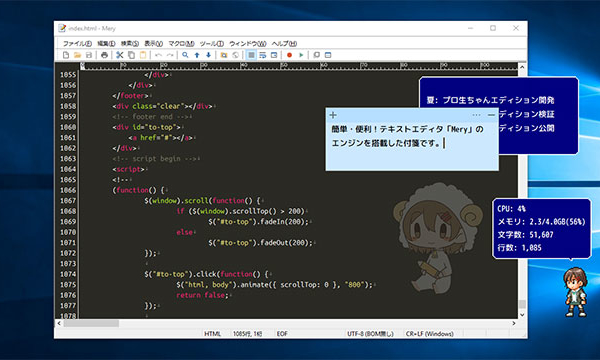Add a new sticky note with plus

pyautogui.click(x=333, y=115)
